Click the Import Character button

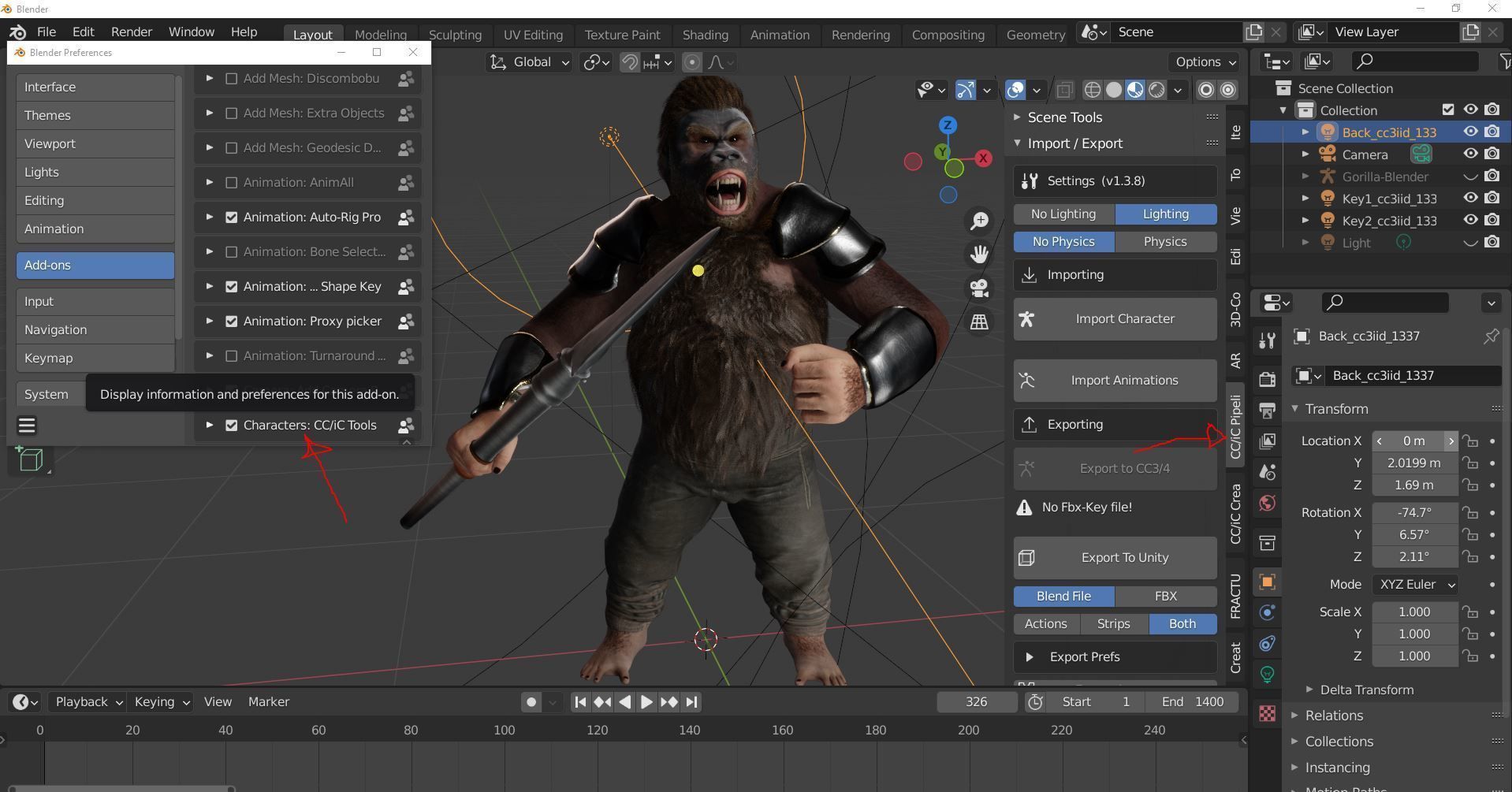1114,318
